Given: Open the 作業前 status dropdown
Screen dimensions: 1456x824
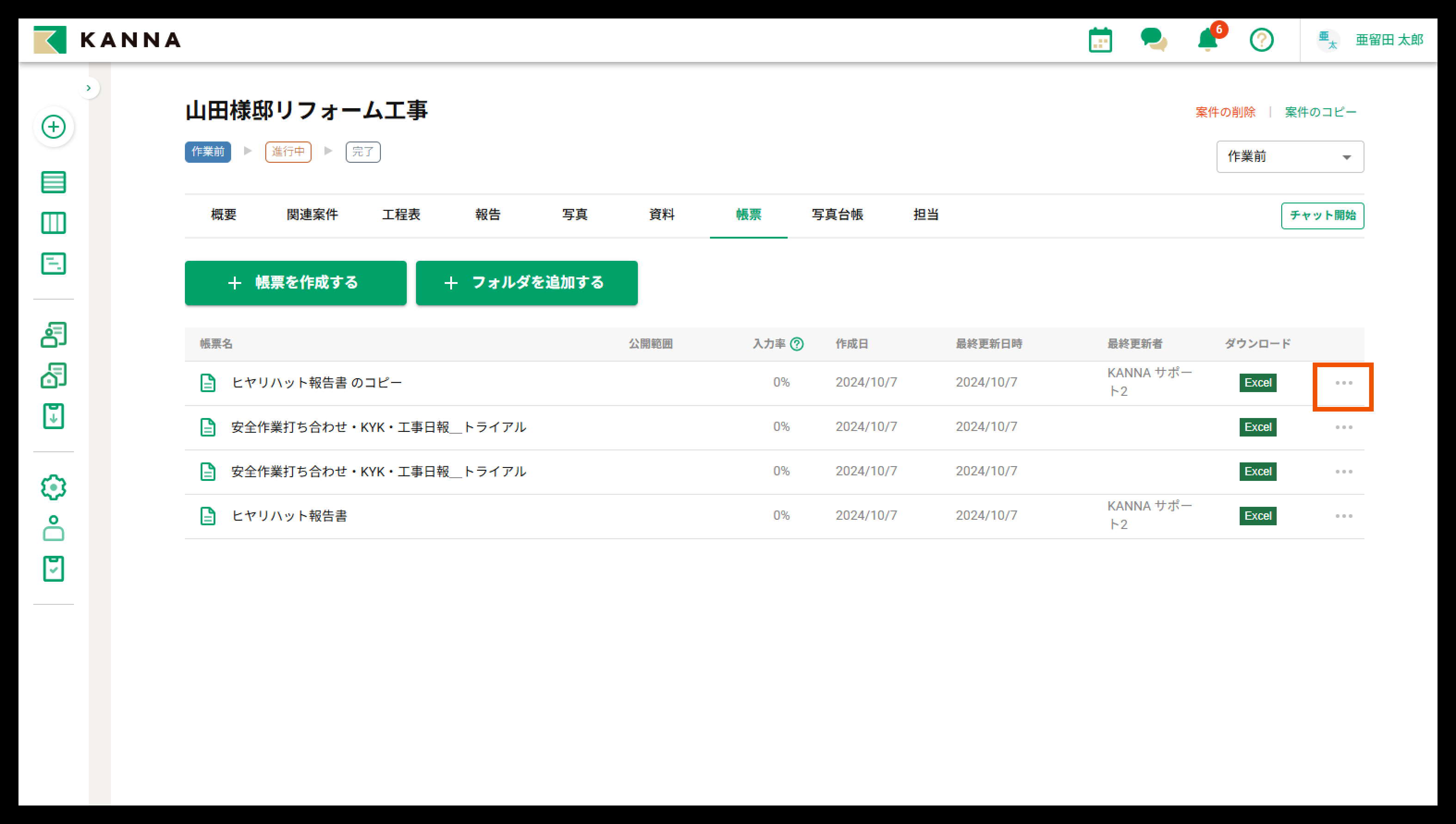Looking at the screenshot, I should pos(1290,157).
